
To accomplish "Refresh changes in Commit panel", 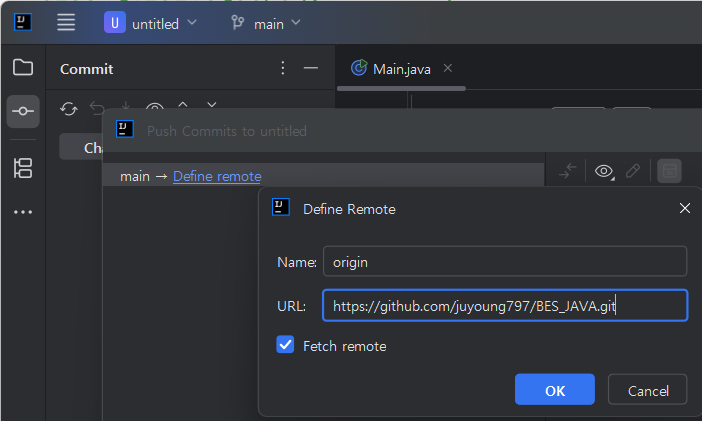I will (69, 108).
